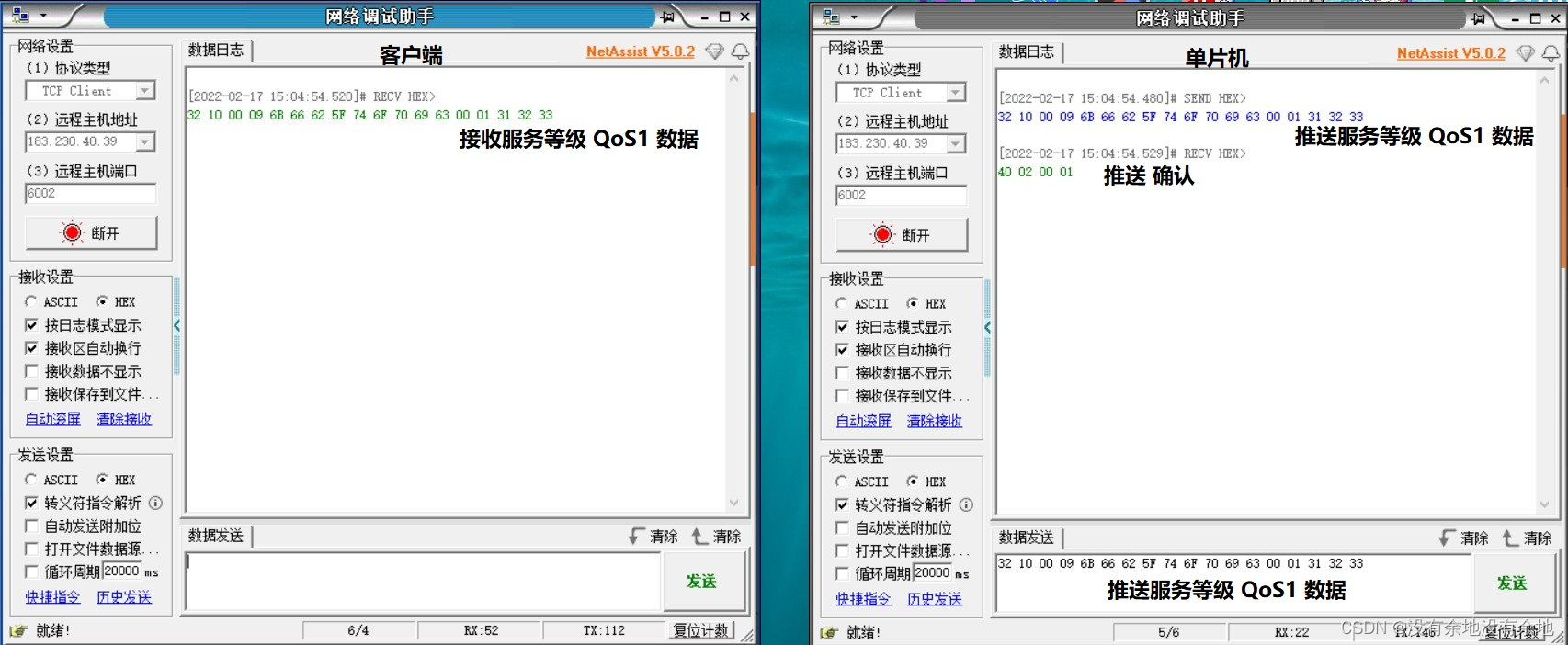Viewport: 1568px width, 645px height.
Task: Click the bell icon in the 单片机 window
Action: (1551, 53)
